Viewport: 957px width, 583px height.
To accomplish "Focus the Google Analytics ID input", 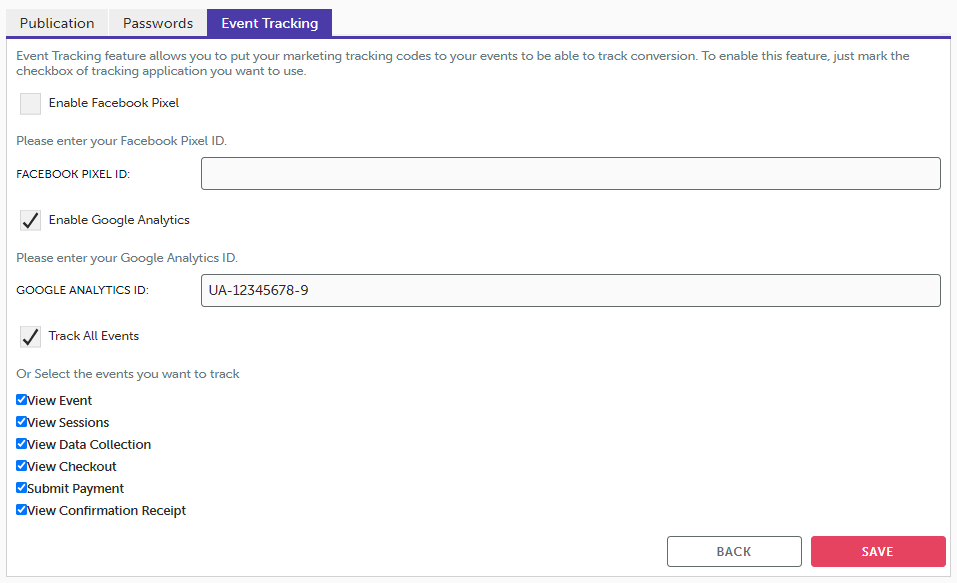I will [x=570, y=291].
